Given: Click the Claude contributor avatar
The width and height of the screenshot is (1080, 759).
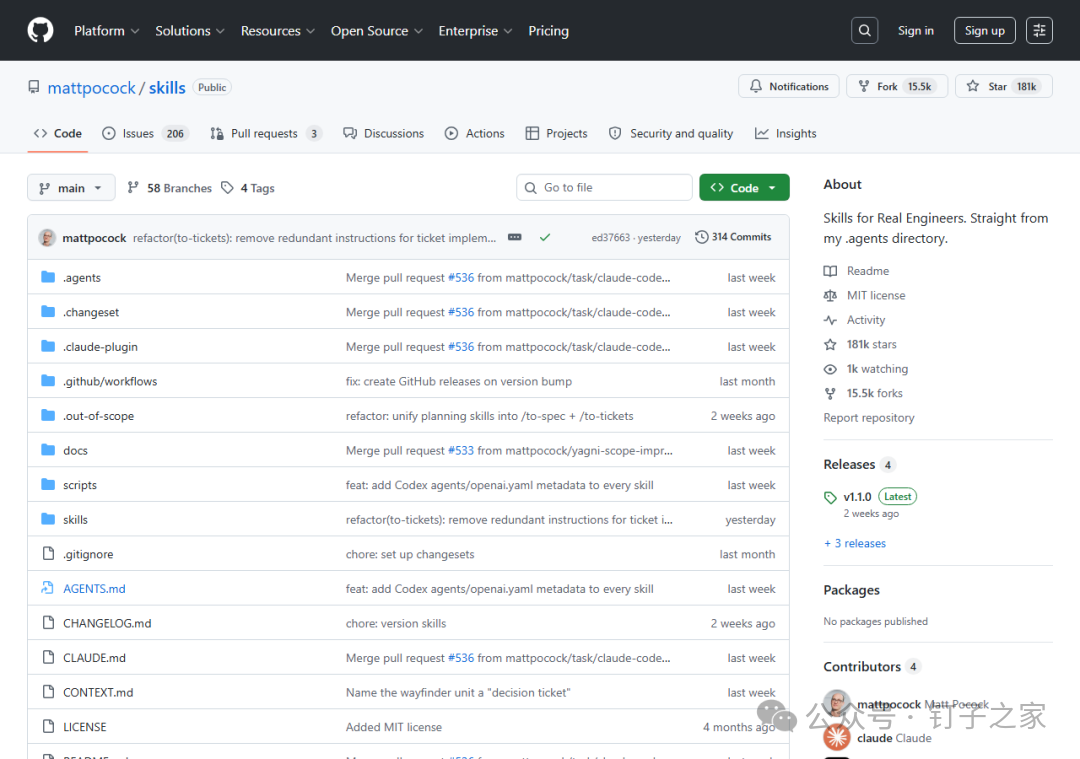Looking at the screenshot, I should 837,738.
